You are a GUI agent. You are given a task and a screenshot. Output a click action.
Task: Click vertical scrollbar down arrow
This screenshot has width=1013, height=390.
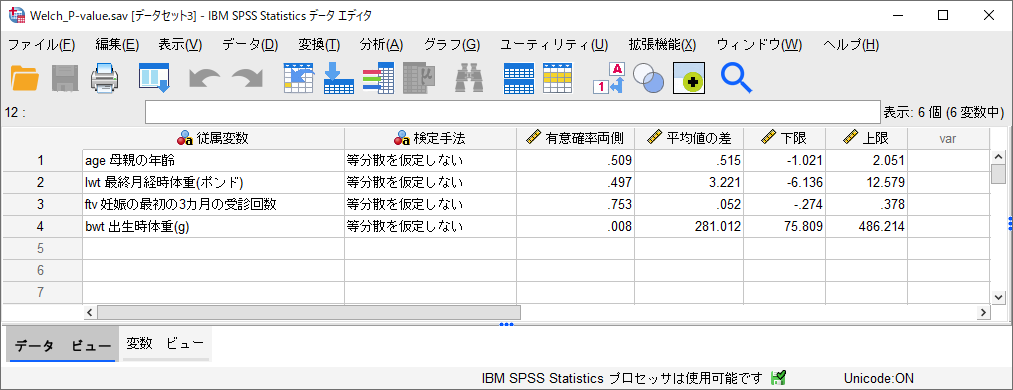coord(998,297)
